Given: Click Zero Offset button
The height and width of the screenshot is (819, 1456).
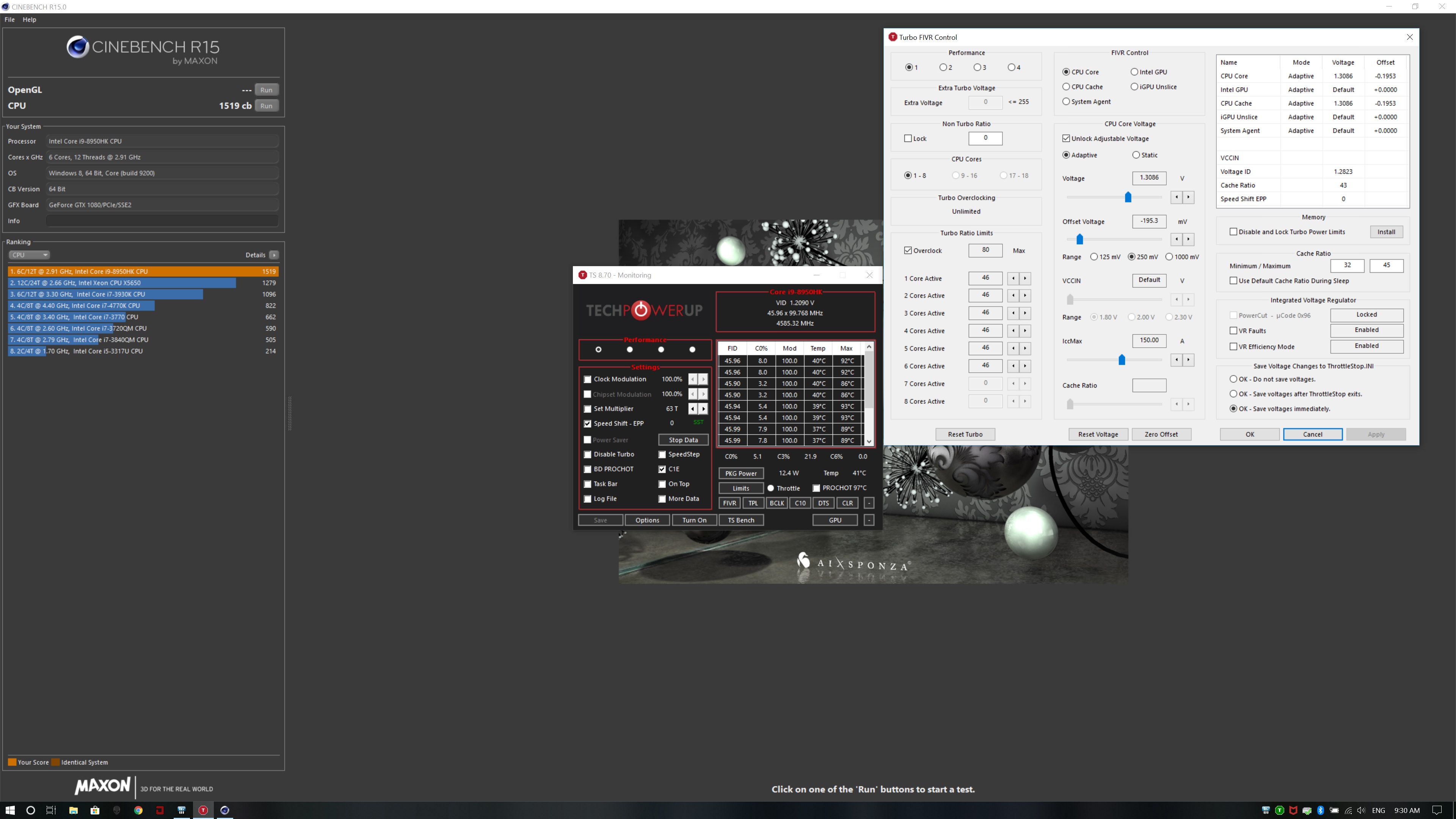Looking at the screenshot, I should click(x=1161, y=434).
